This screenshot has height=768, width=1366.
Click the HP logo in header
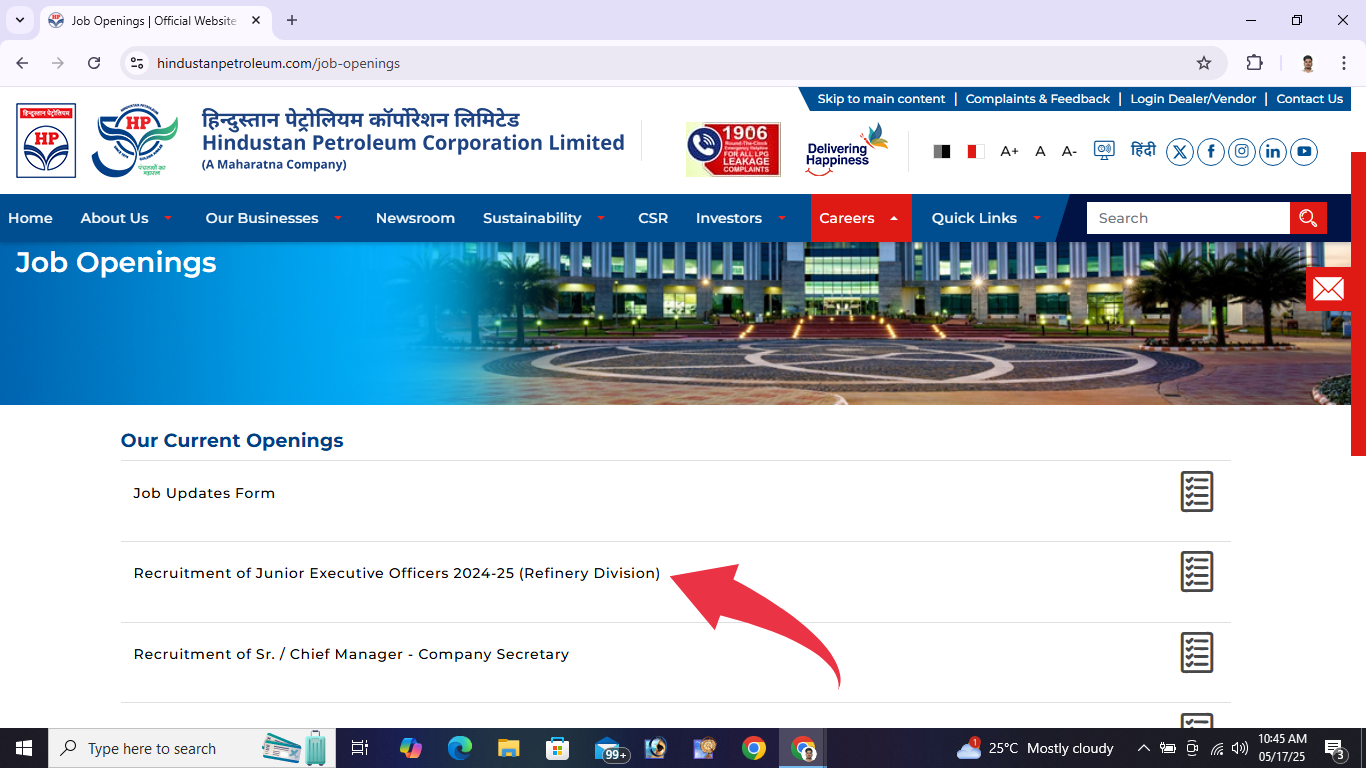[x=46, y=141]
